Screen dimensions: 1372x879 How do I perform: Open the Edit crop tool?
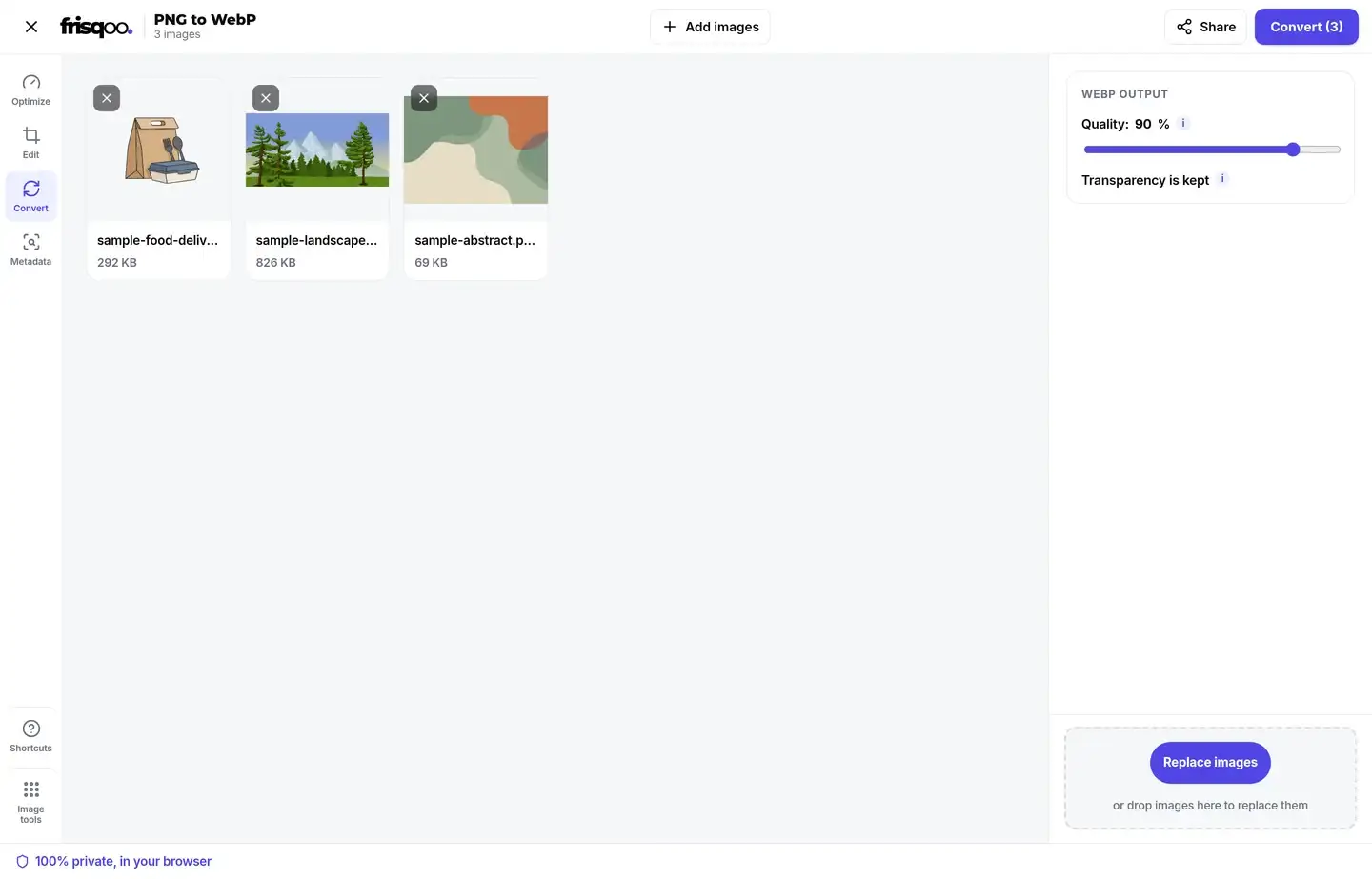31,143
